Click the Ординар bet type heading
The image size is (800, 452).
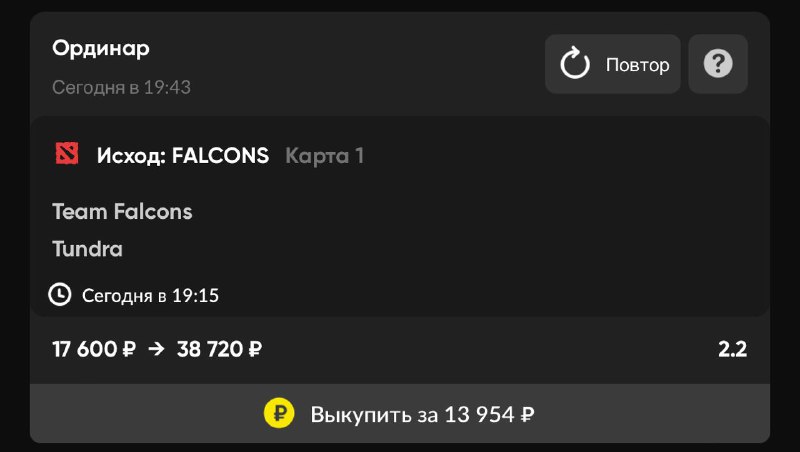click(101, 49)
